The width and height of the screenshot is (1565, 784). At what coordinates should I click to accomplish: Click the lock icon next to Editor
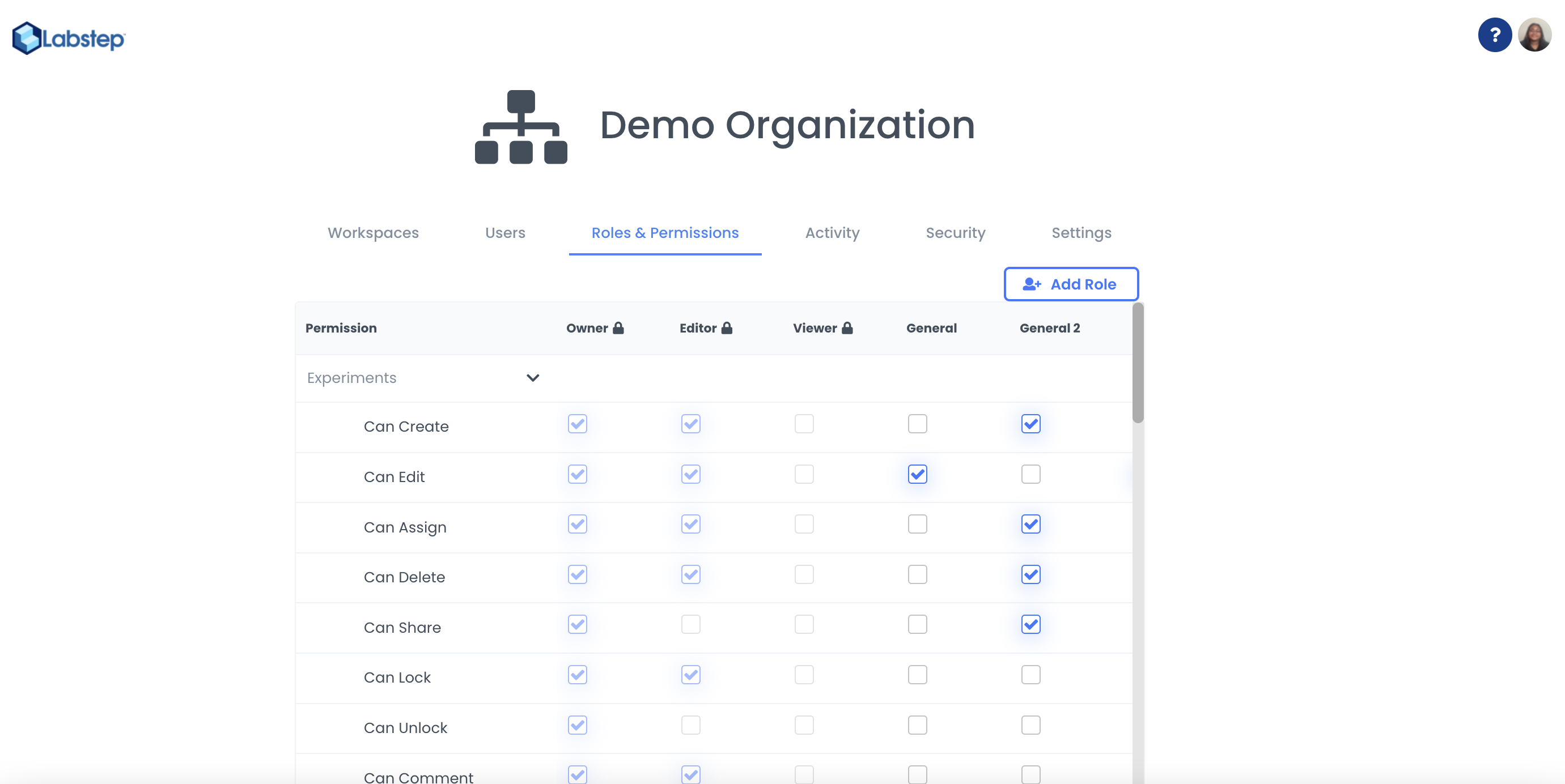pos(727,328)
